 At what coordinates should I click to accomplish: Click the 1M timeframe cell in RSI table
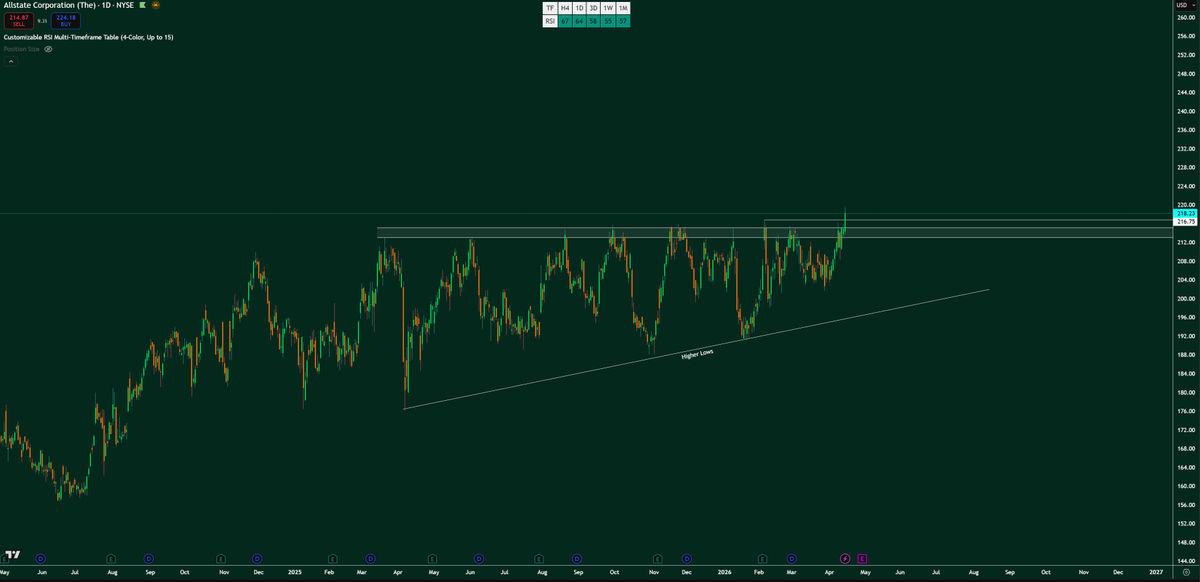(x=624, y=8)
